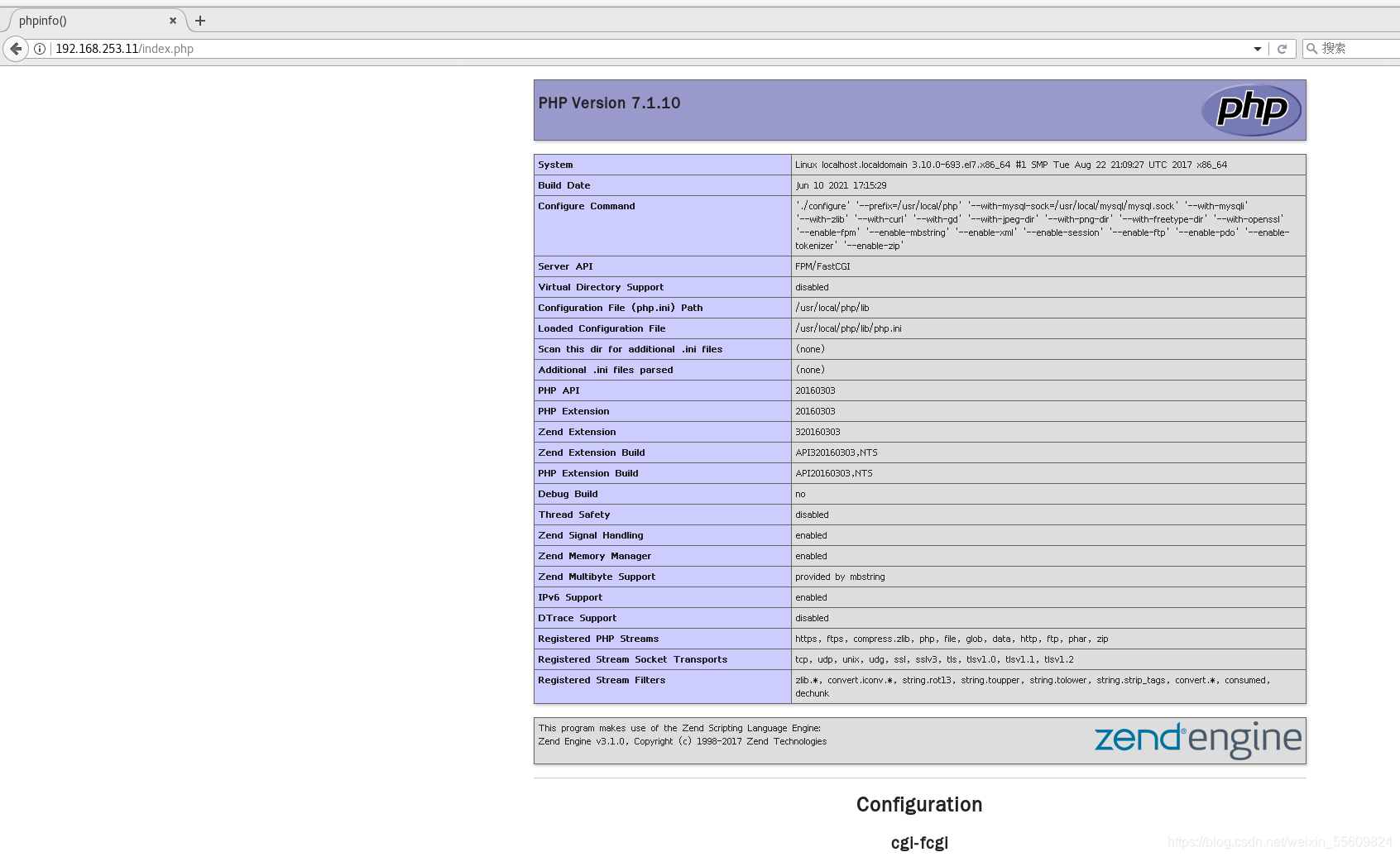Click the Zend Signal Handling label
Image resolution: width=1400 pixels, height=857 pixels.
(591, 535)
